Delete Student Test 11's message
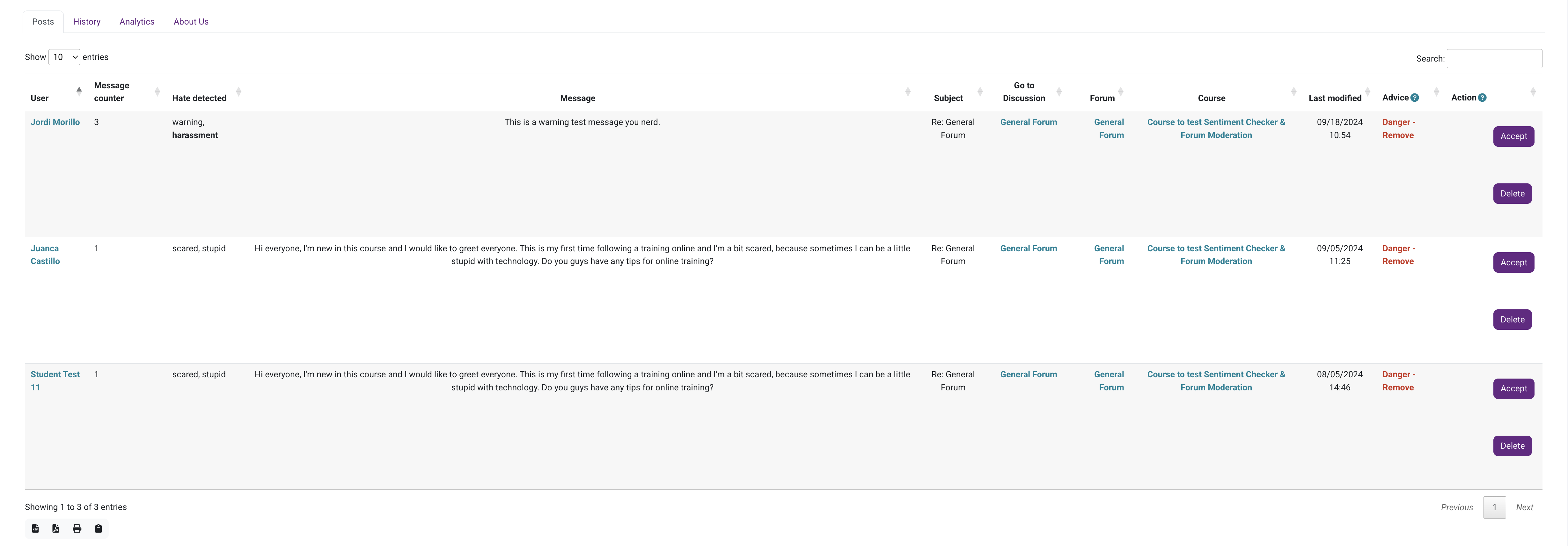1568x546 pixels. click(1512, 446)
